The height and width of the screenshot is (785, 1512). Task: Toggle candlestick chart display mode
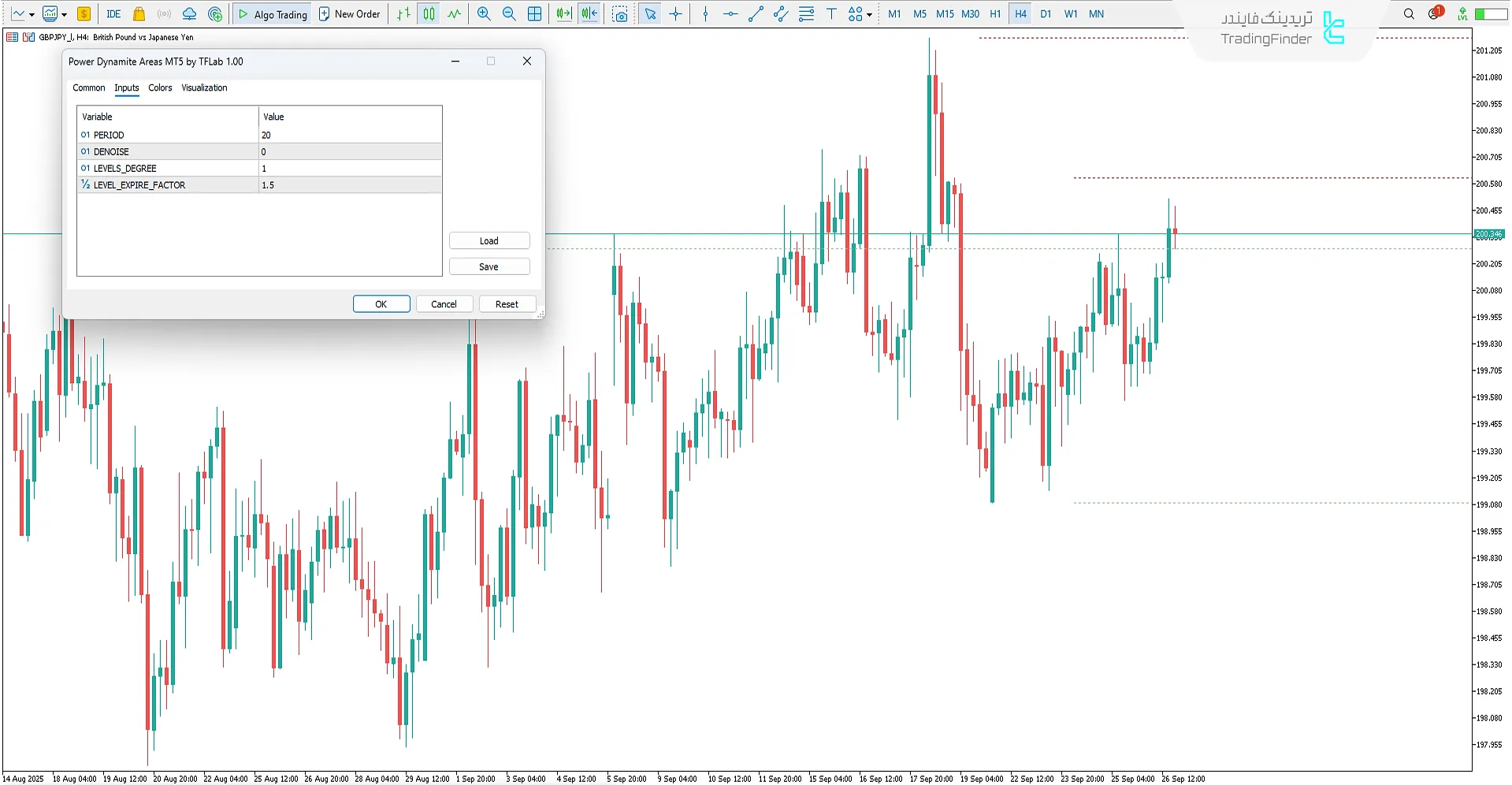tap(429, 14)
